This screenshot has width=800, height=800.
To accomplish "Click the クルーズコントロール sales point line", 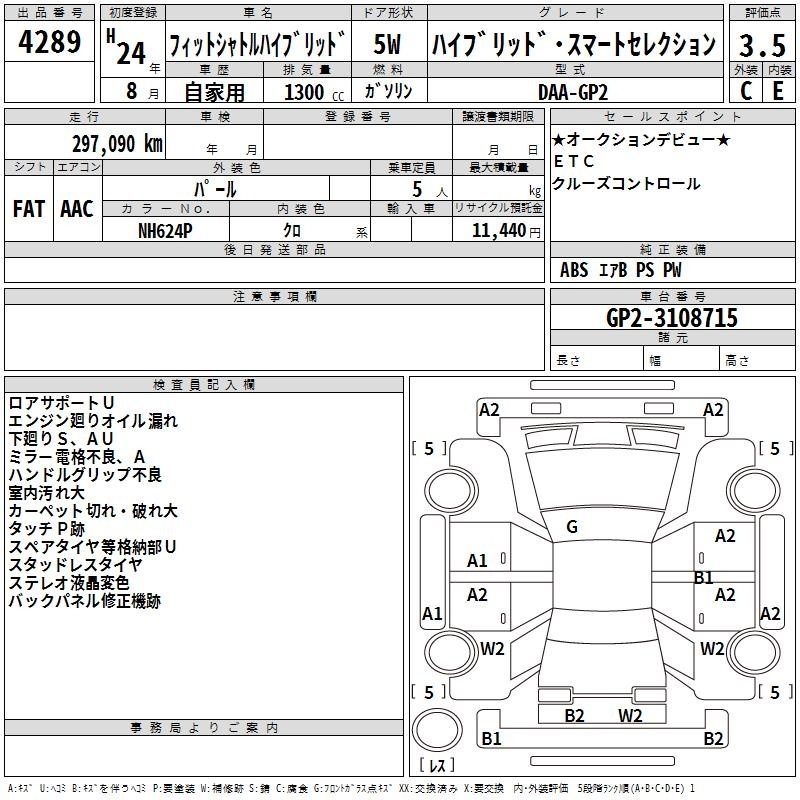I will click(626, 184).
